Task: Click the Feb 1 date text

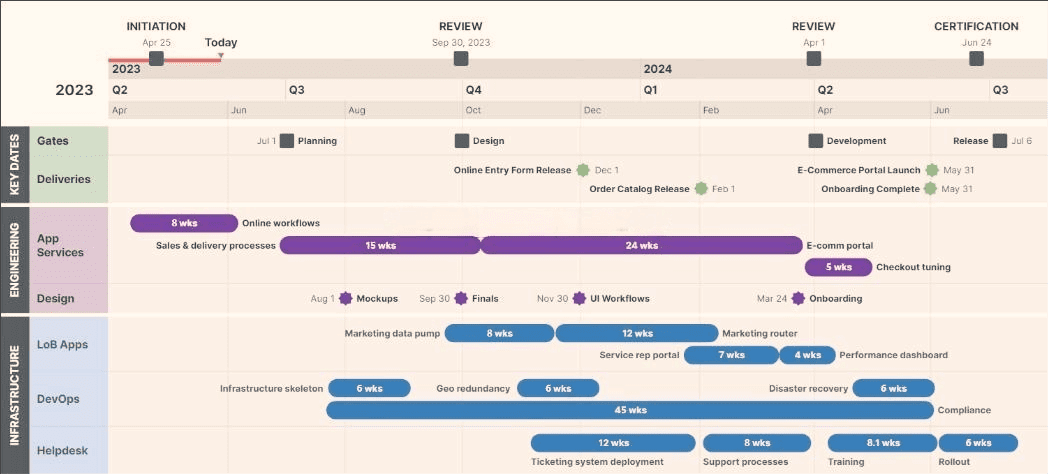Action: pos(724,189)
